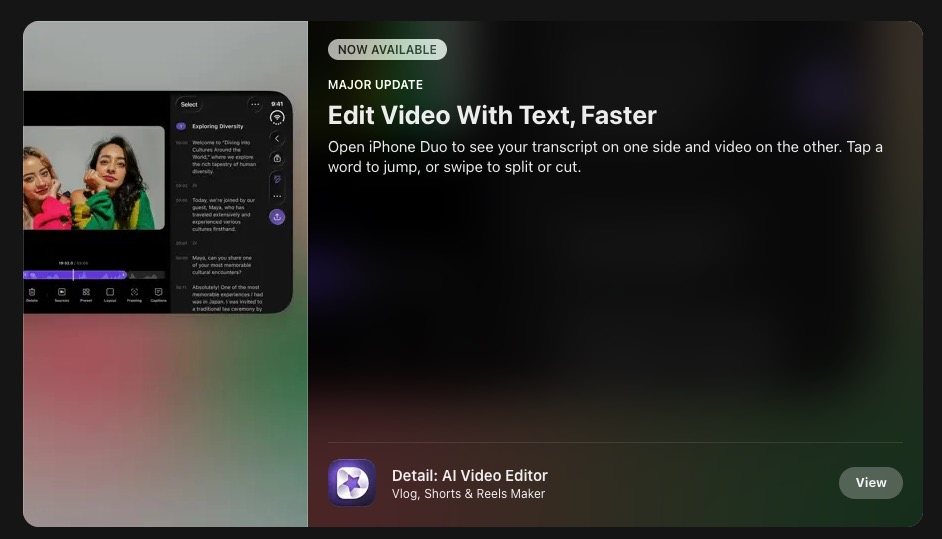
Task: Select the Framing tool icon
Action: point(134,294)
